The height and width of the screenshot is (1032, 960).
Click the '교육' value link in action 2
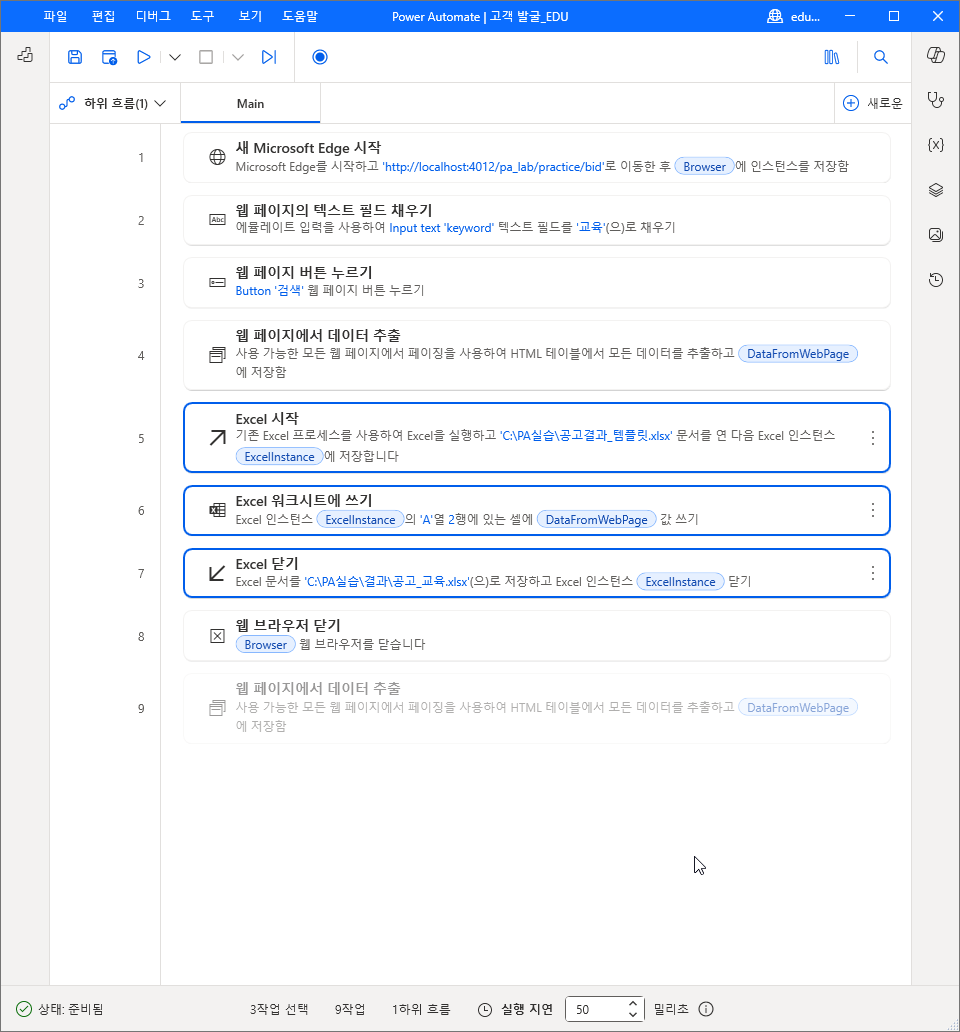click(x=591, y=227)
